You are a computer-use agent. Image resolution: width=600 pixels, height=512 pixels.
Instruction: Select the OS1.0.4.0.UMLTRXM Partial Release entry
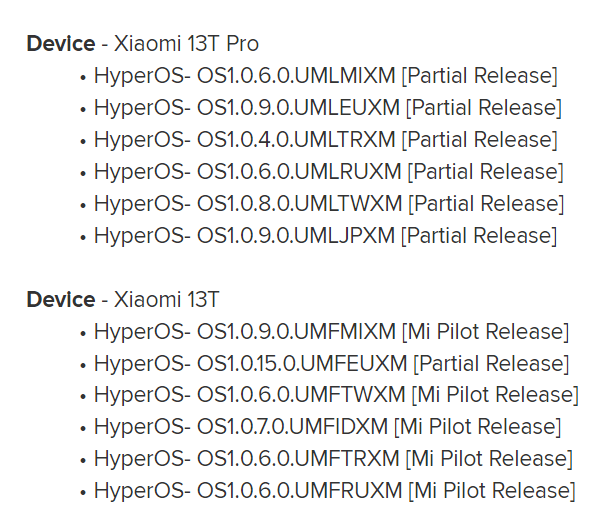click(x=326, y=140)
